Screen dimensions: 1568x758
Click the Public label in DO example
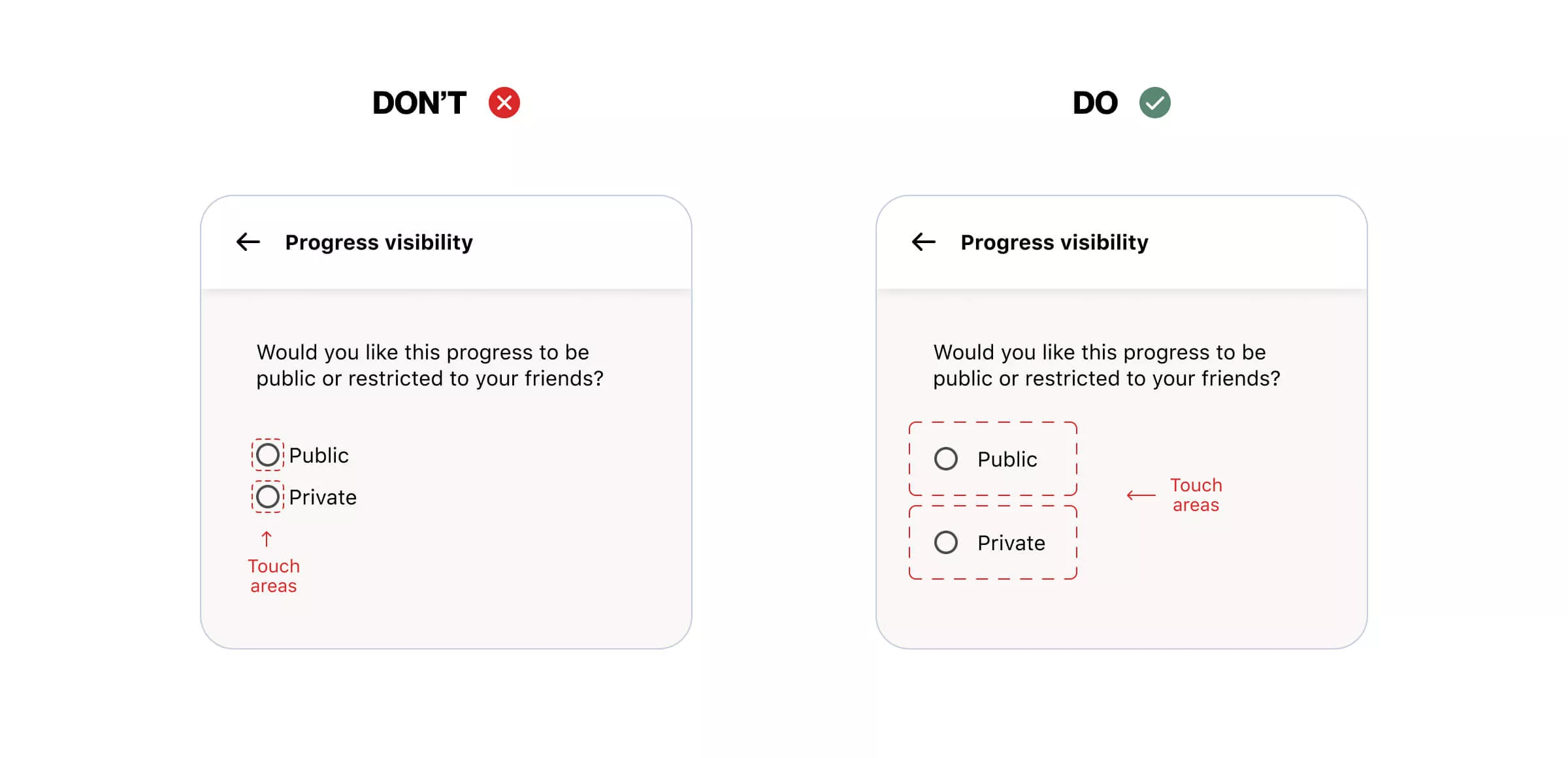1007,459
